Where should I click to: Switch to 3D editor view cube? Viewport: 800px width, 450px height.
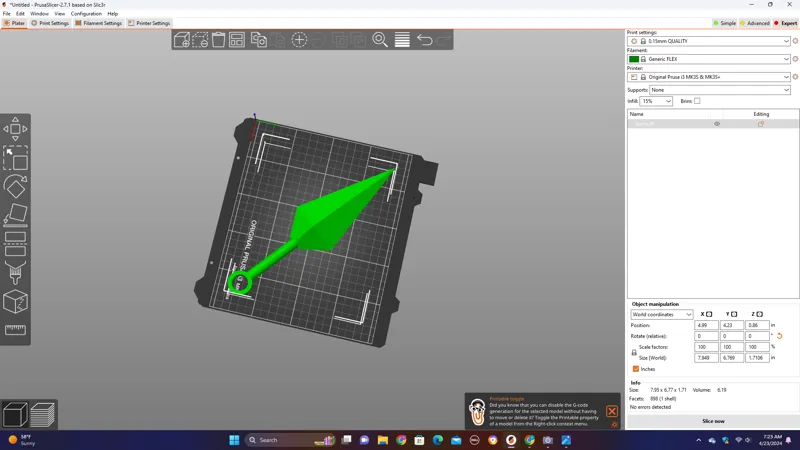pyautogui.click(x=15, y=414)
